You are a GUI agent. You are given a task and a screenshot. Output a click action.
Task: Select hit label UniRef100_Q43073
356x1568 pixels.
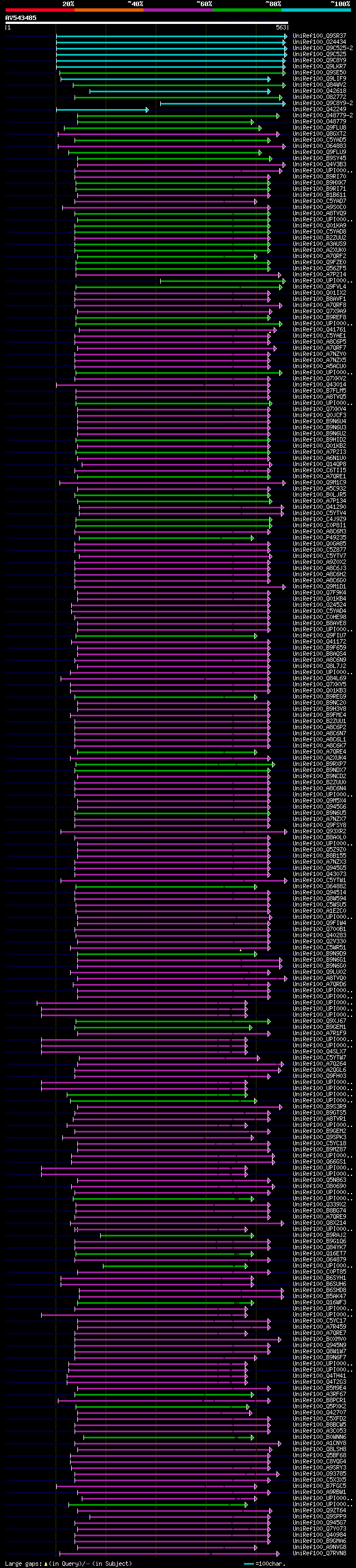point(319,874)
